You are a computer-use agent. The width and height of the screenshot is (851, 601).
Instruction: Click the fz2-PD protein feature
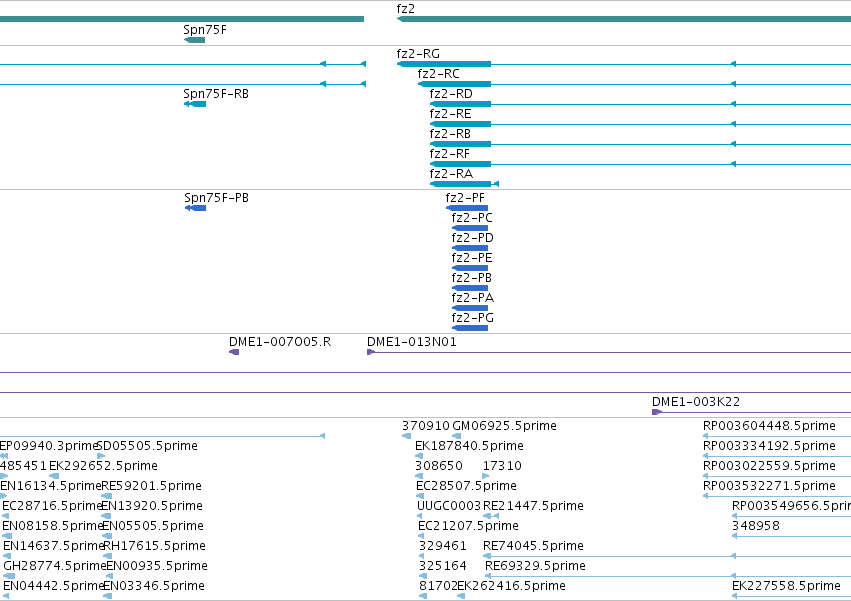pyautogui.click(x=470, y=248)
